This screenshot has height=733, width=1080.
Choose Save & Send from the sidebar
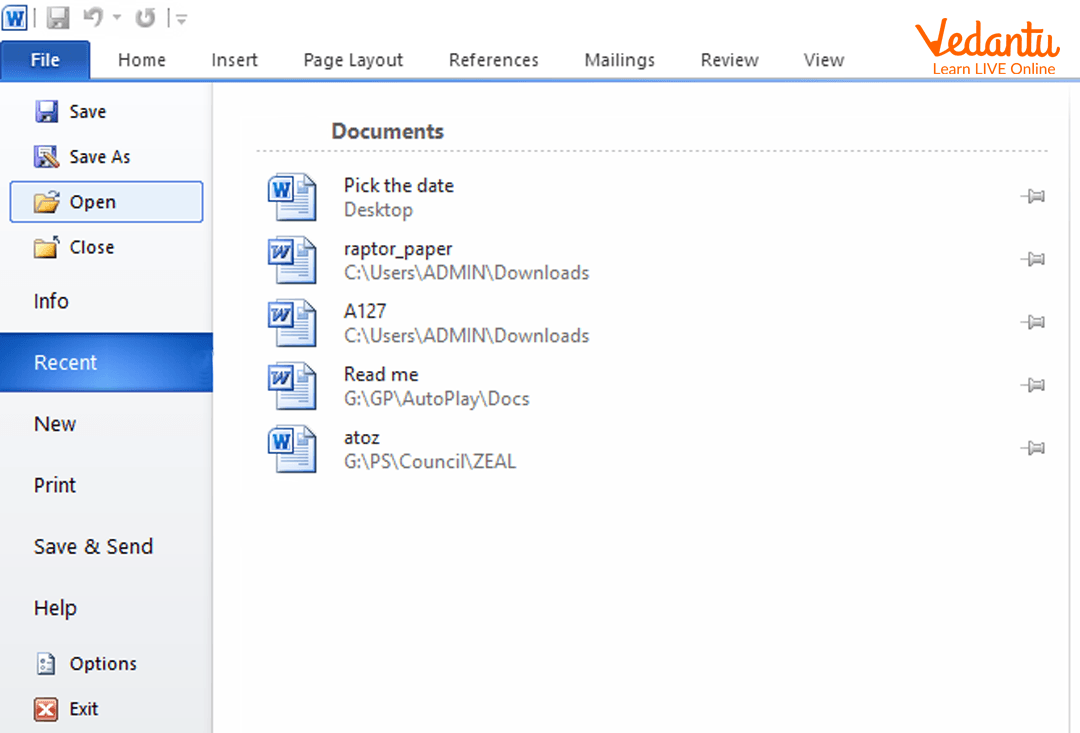pos(93,547)
